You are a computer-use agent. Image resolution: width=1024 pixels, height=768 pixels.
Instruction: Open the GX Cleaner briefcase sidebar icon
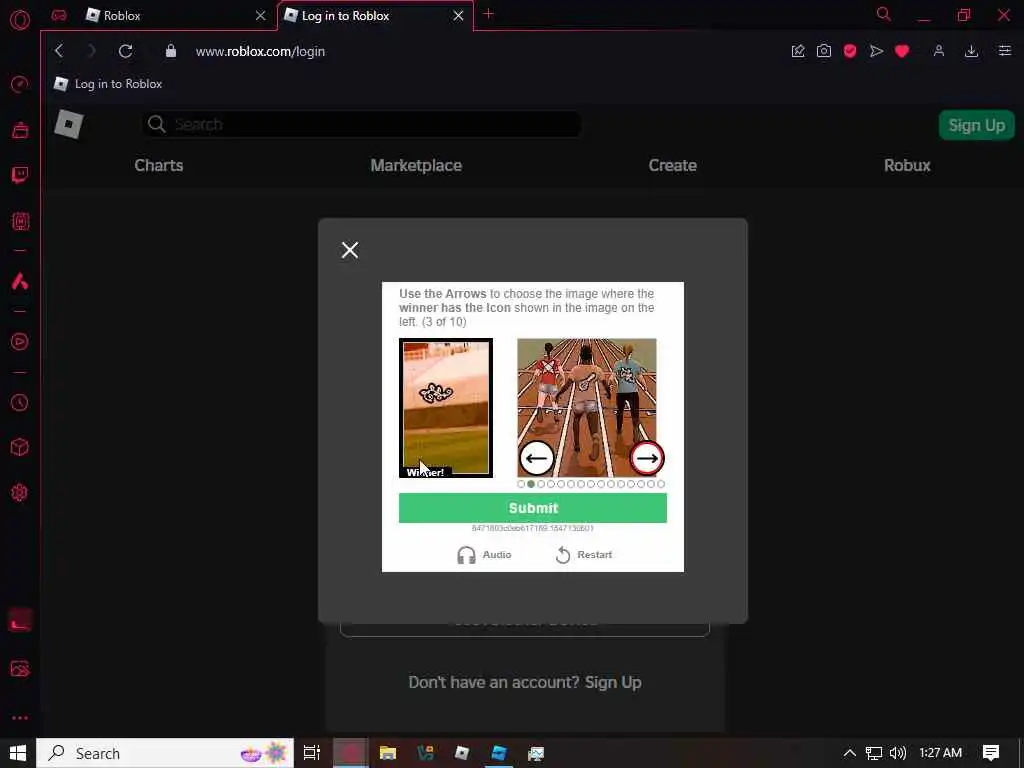click(20, 130)
